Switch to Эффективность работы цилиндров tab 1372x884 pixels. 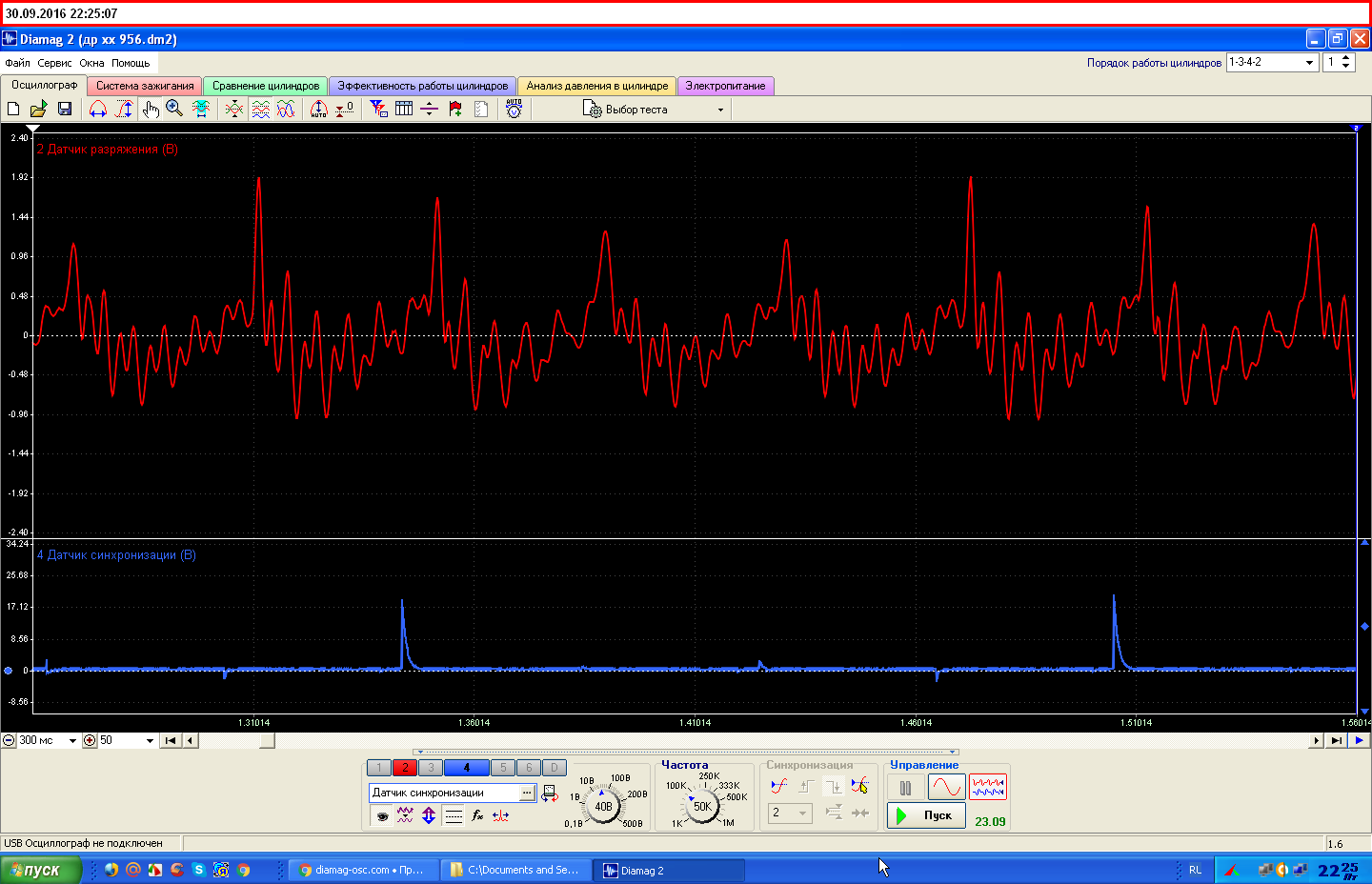423,86
